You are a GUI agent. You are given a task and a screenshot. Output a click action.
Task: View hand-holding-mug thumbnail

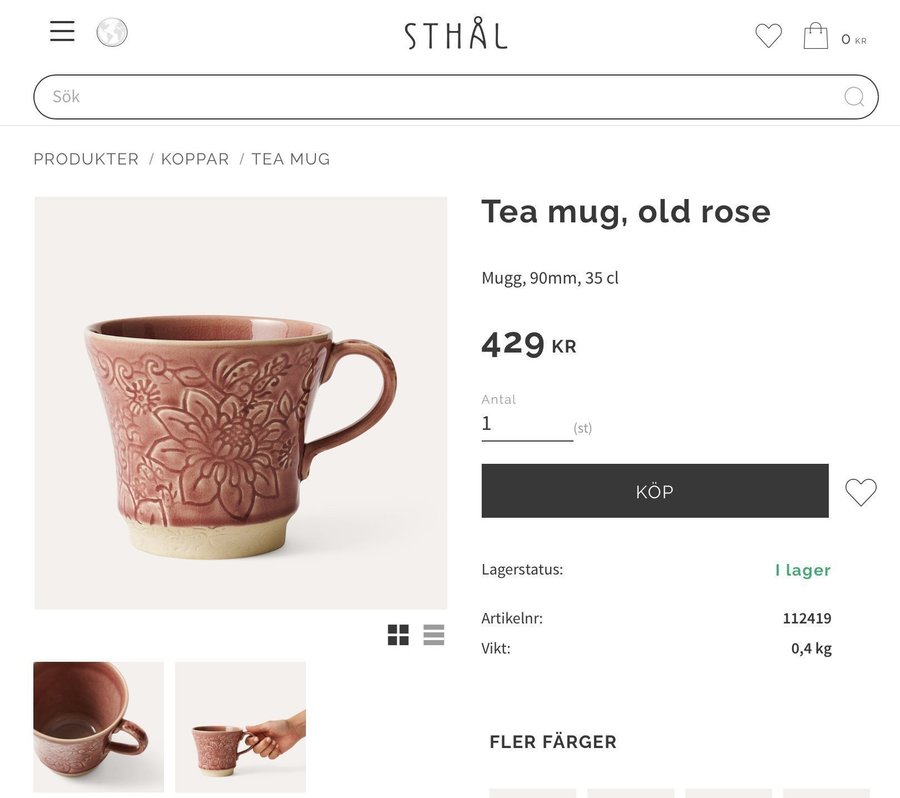tap(240, 727)
